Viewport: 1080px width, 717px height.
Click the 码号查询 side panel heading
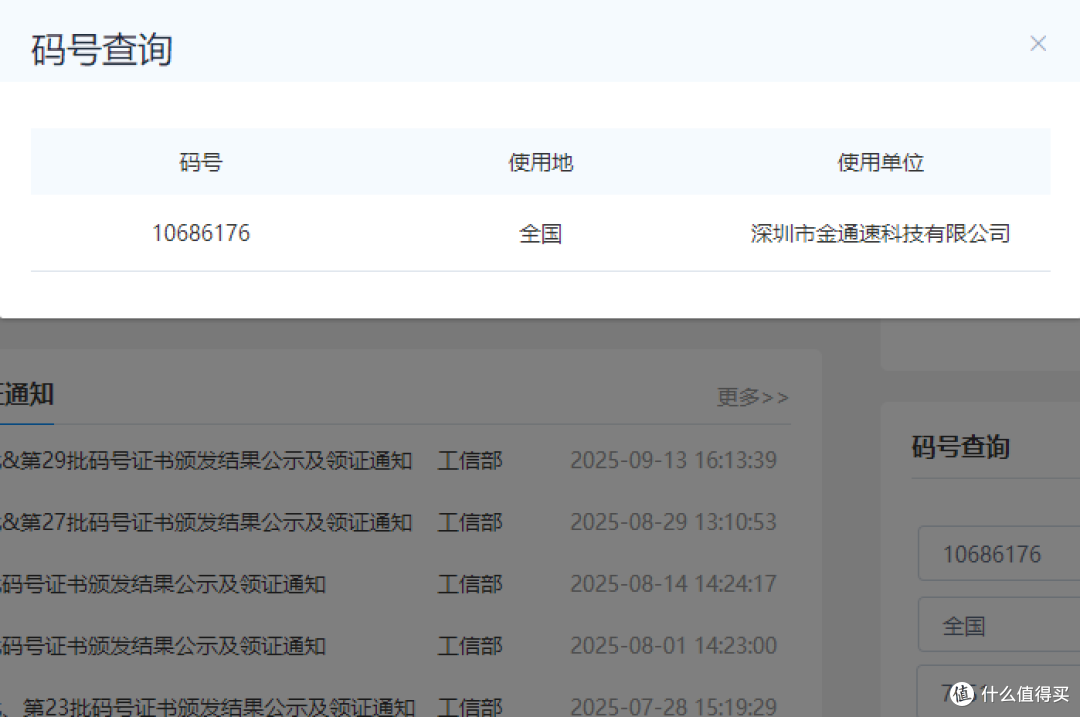coord(961,447)
